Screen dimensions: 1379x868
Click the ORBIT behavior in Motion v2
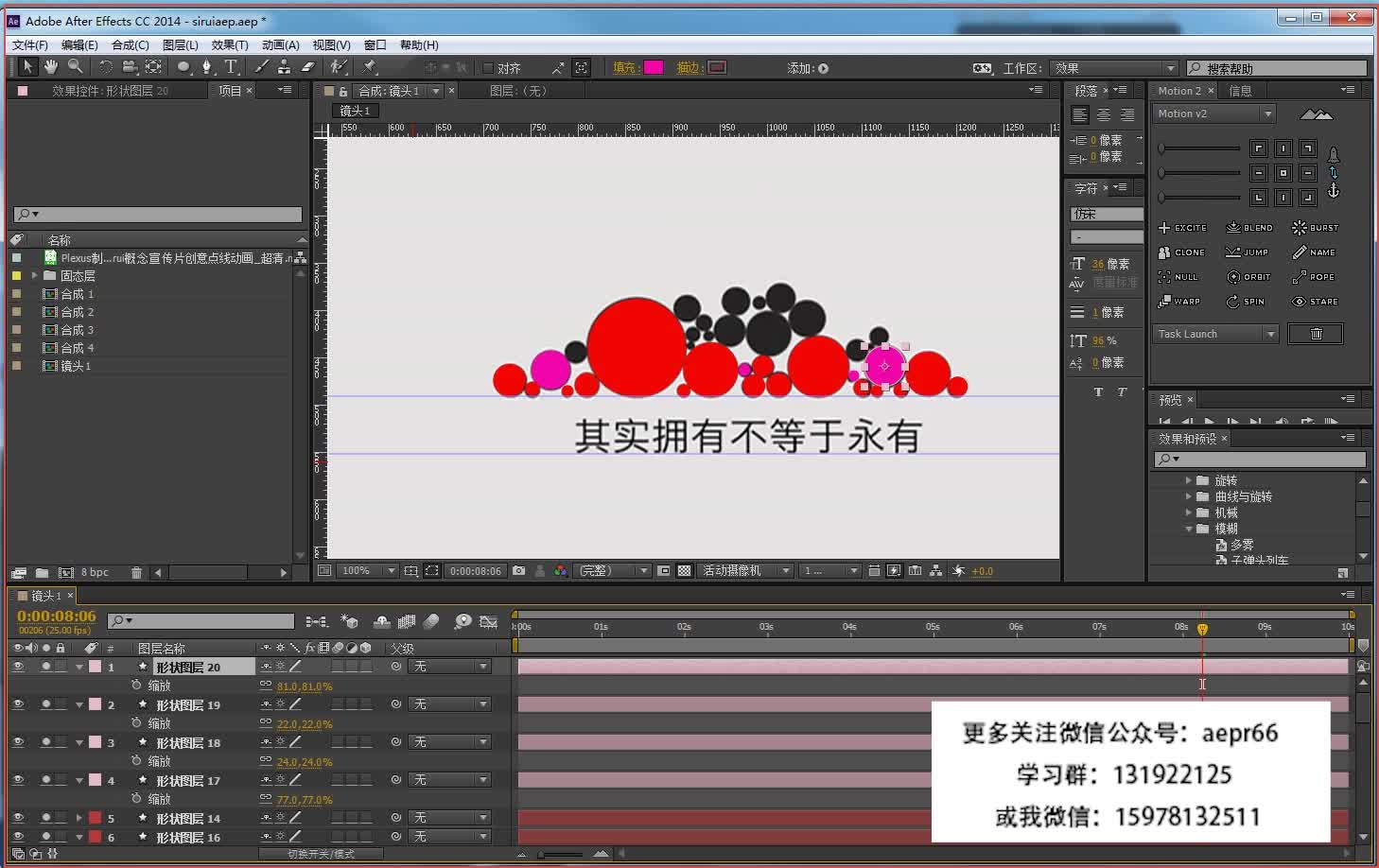[1250, 276]
